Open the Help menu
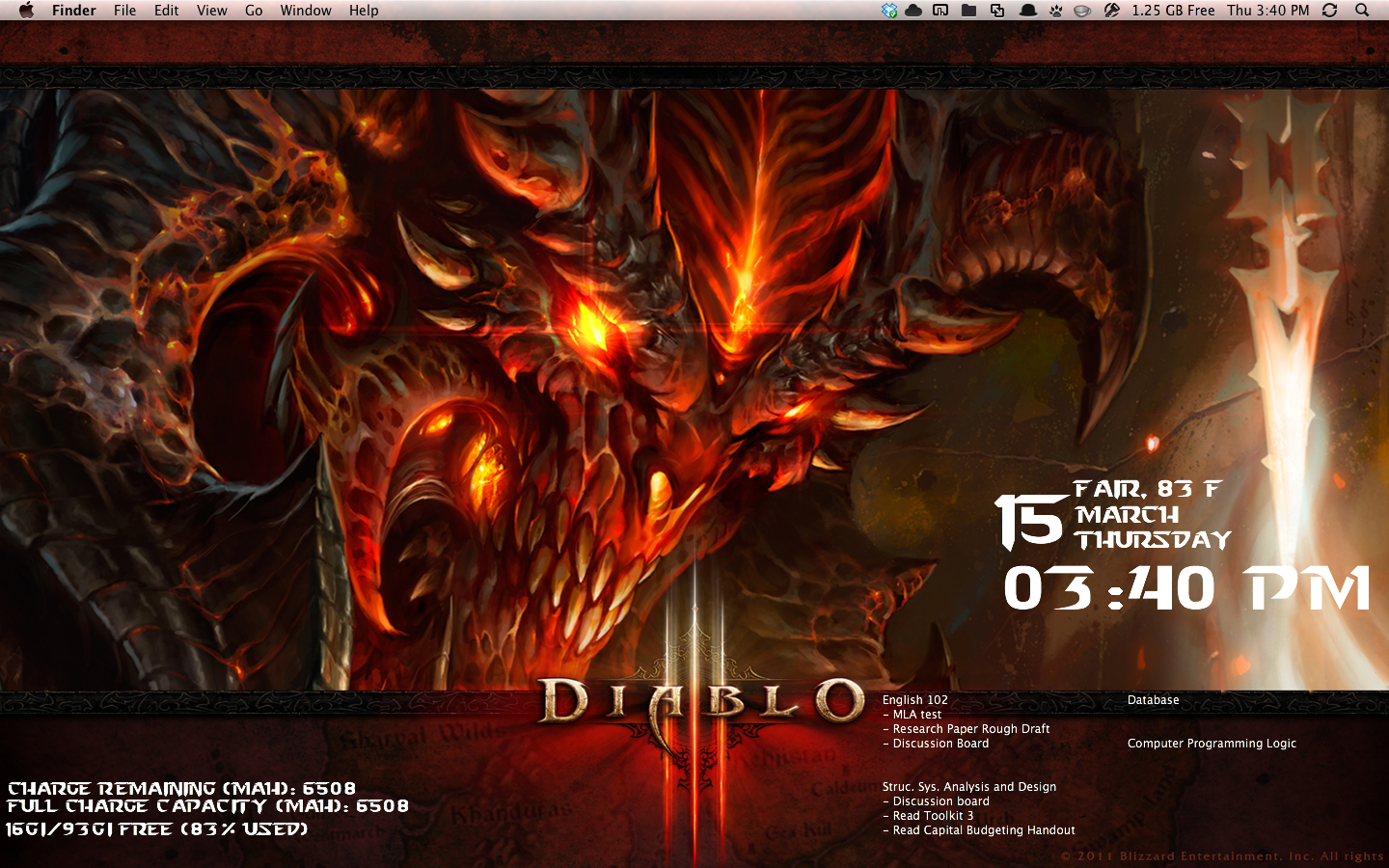Viewport: 1389px width, 868px height. [364, 11]
